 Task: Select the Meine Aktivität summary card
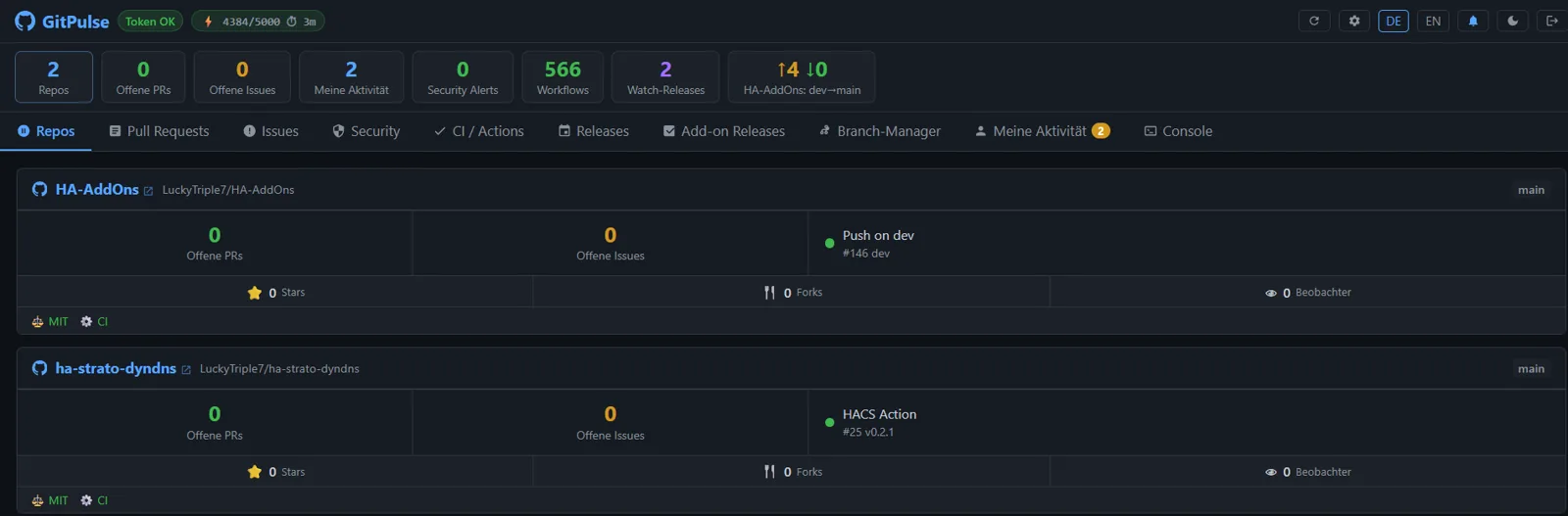351,76
